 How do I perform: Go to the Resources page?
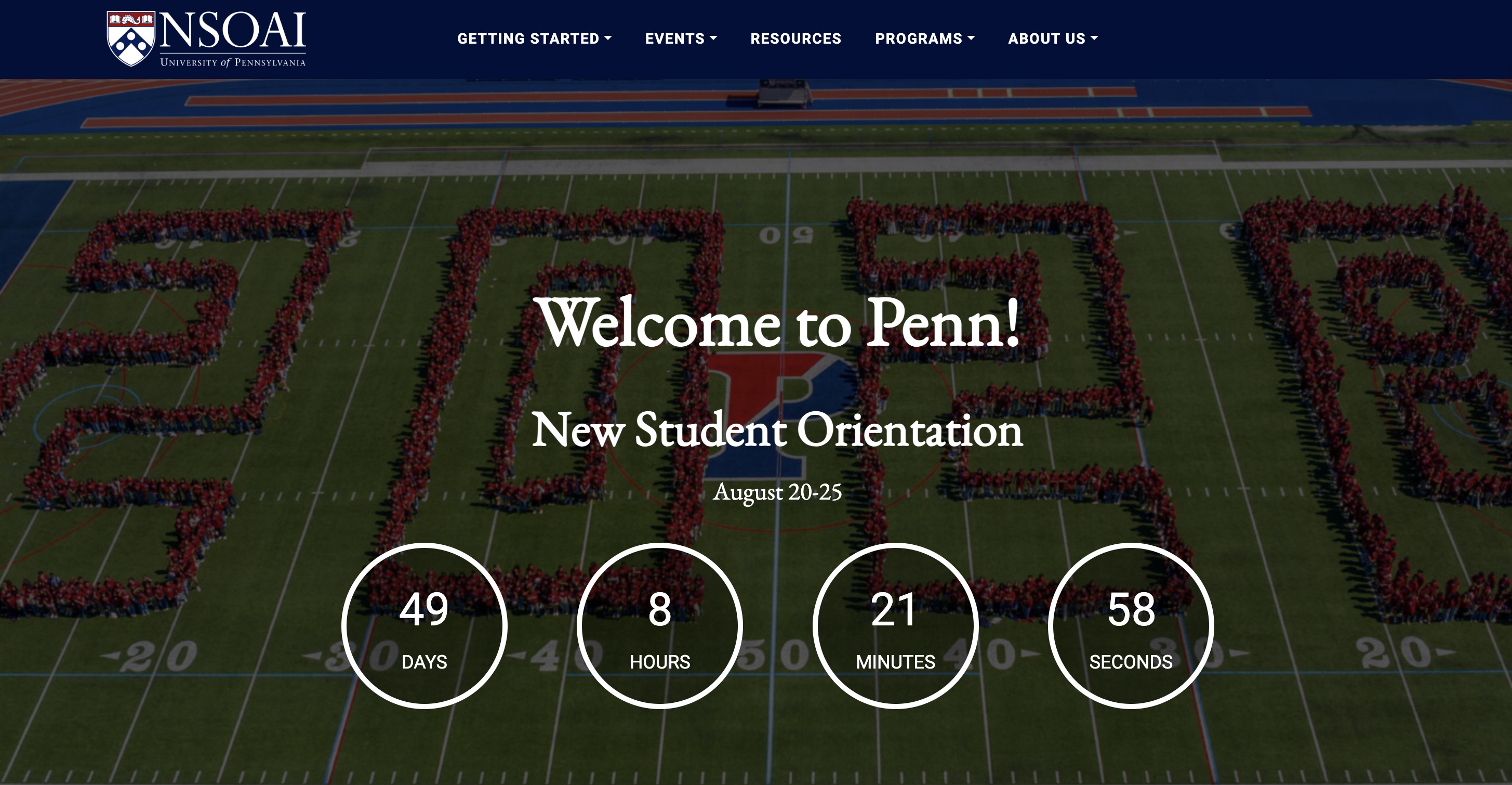(796, 39)
